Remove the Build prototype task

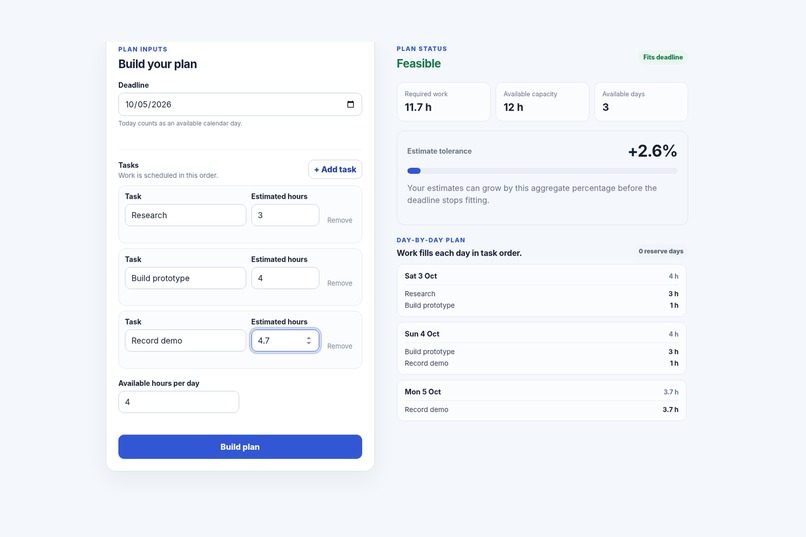(340, 283)
